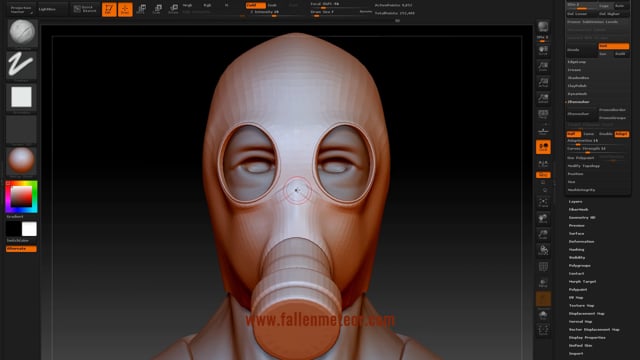
Task: Select the Half target polygon option
Action: point(573,134)
